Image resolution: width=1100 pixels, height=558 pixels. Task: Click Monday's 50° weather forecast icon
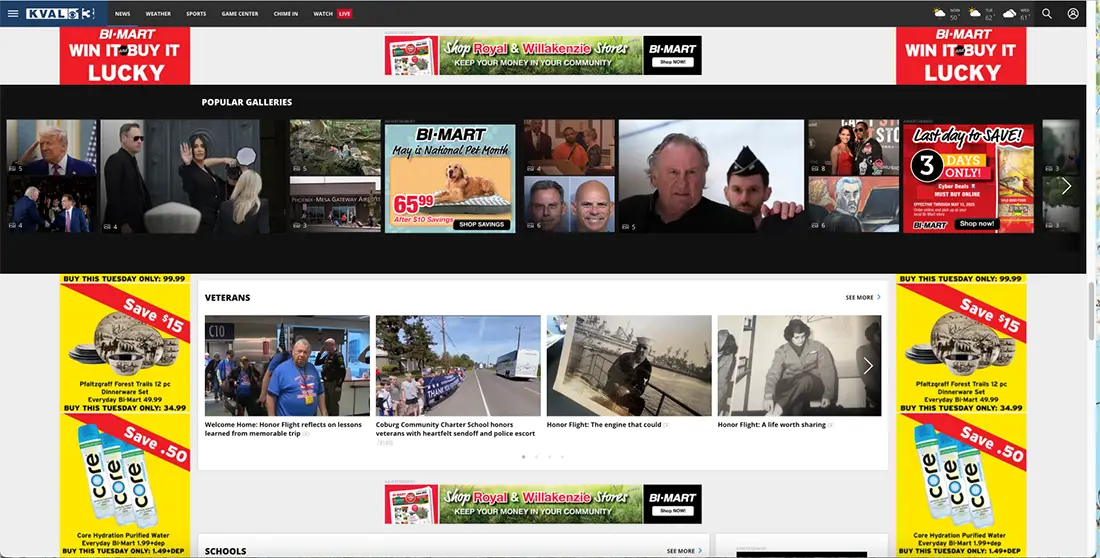939,13
